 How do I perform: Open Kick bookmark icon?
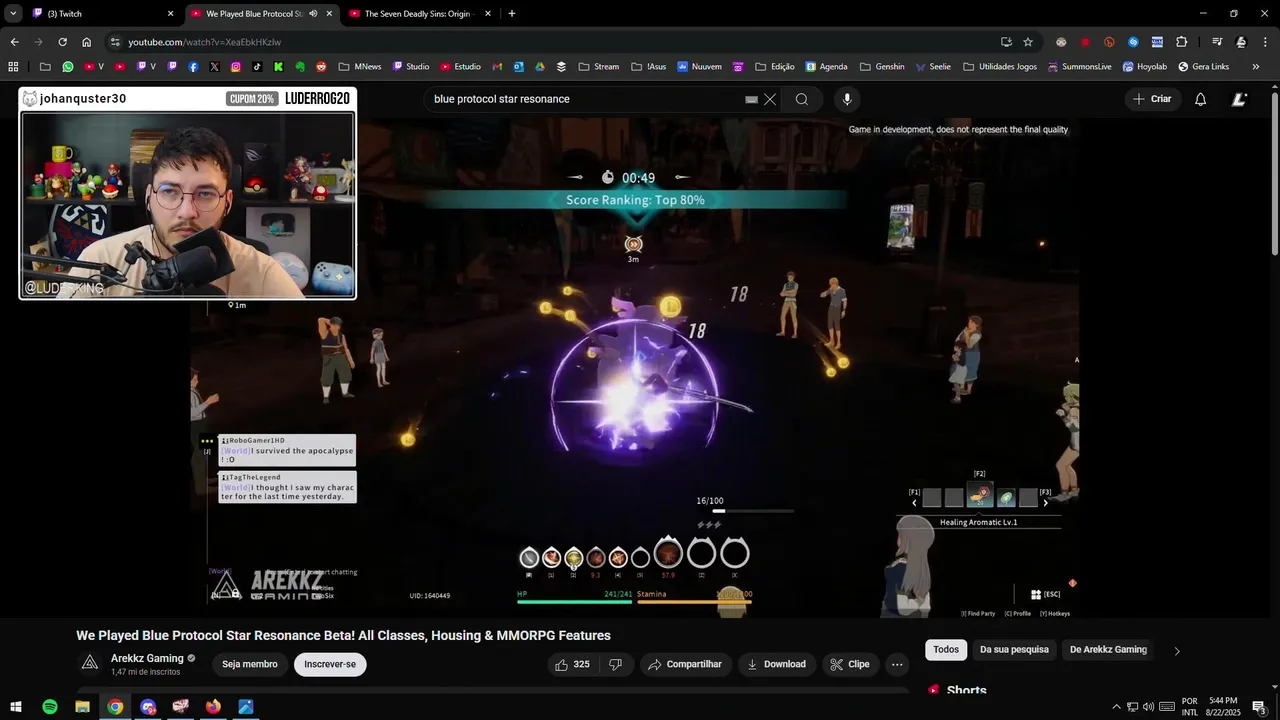click(x=278, y=67)
